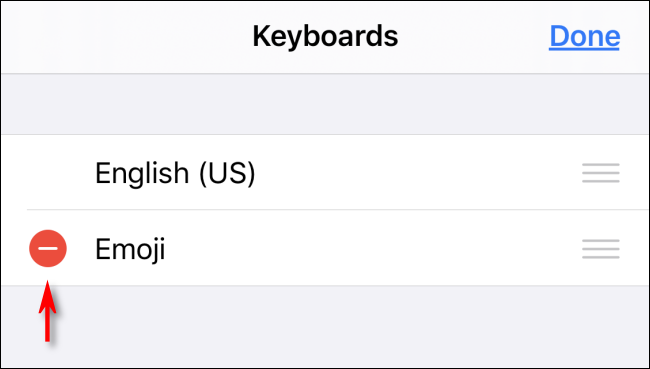Click the blank space left of the English (US) label
650x369 pixels.
click(x=48, y=172)
